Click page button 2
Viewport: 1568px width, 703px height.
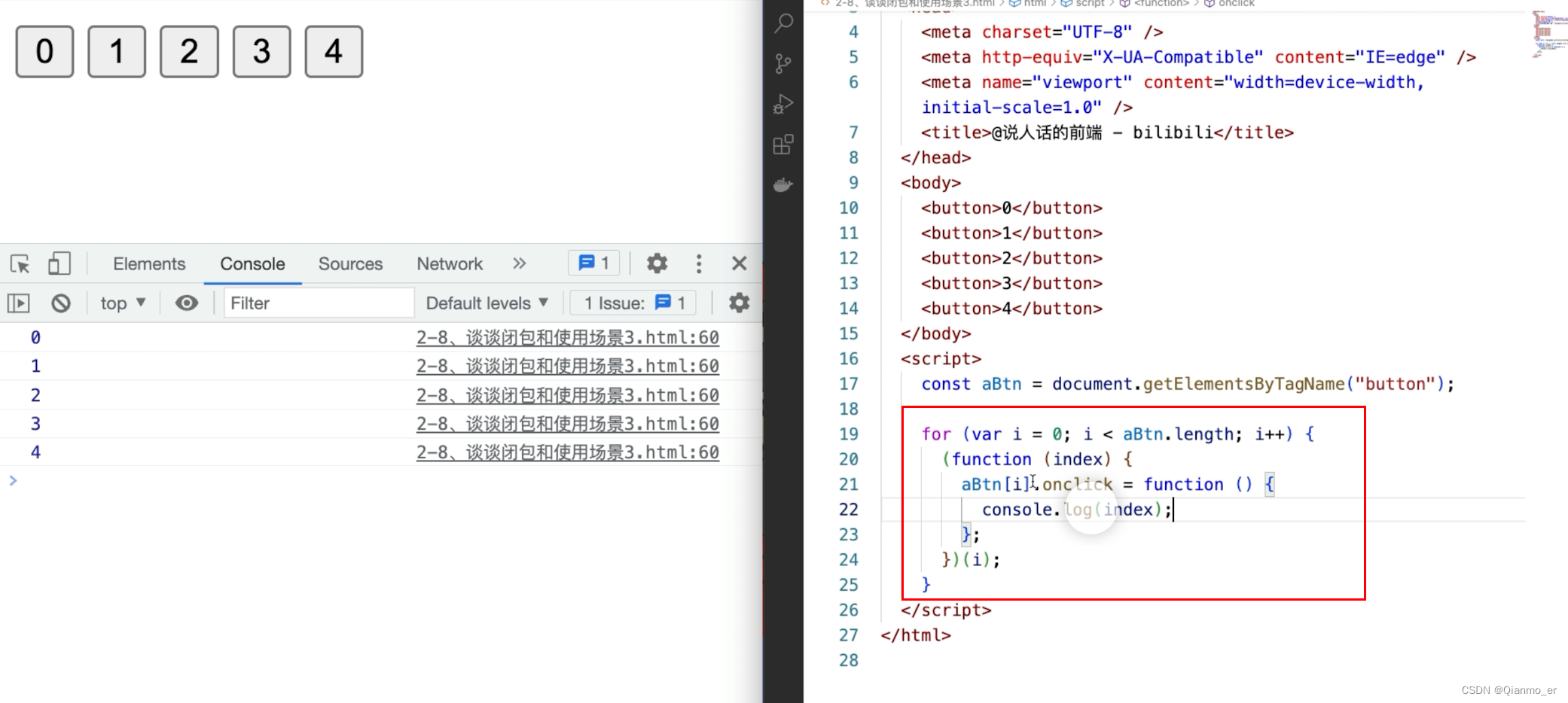tap(189, 51)
